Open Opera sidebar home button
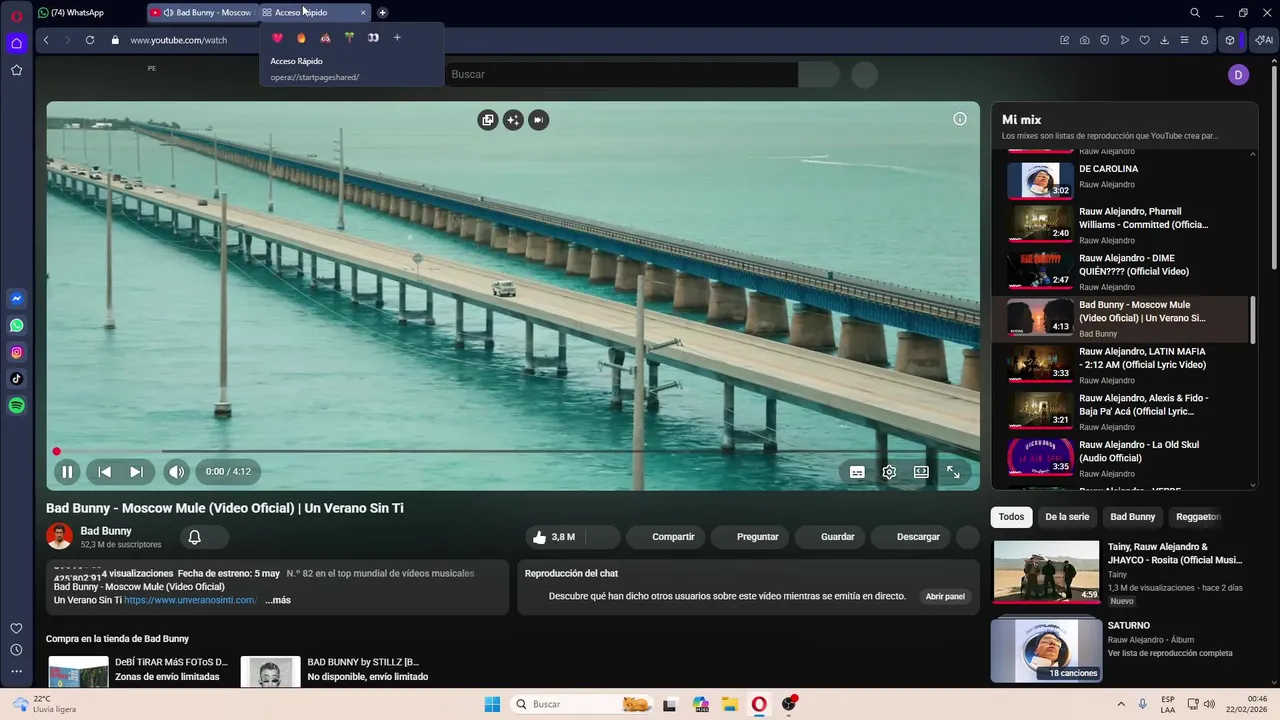 16,43
